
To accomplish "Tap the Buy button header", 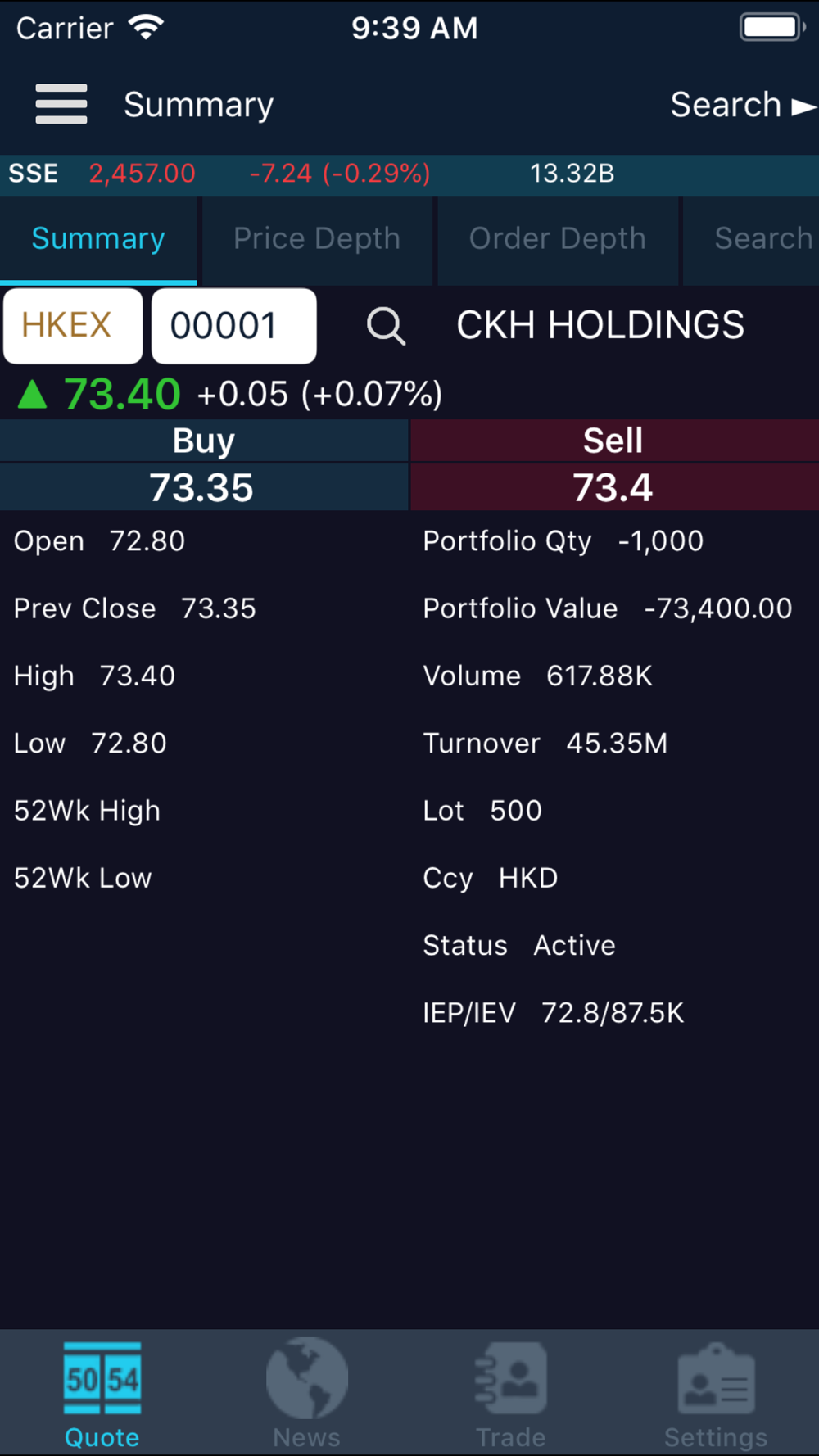I will tap(204, 441).
